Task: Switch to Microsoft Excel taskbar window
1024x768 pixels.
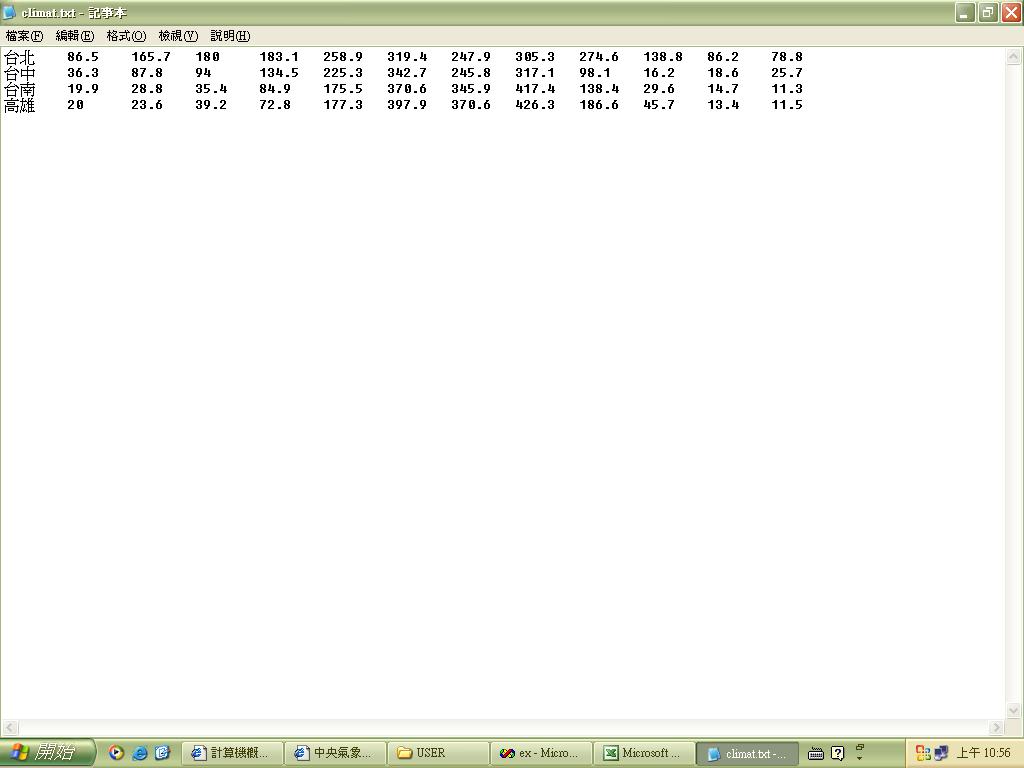Action: [x=643, y=753]
